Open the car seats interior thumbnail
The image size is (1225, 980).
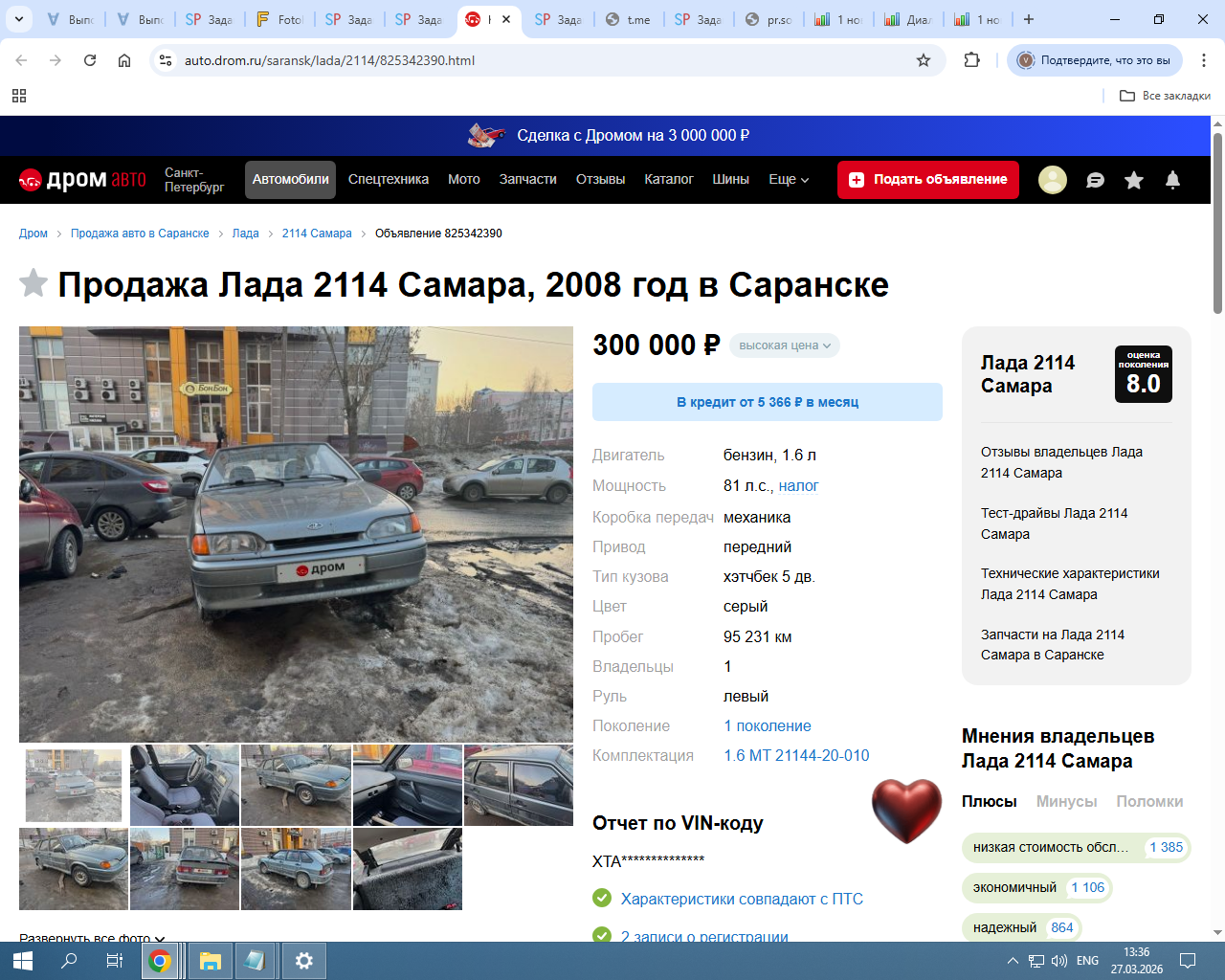185,785
